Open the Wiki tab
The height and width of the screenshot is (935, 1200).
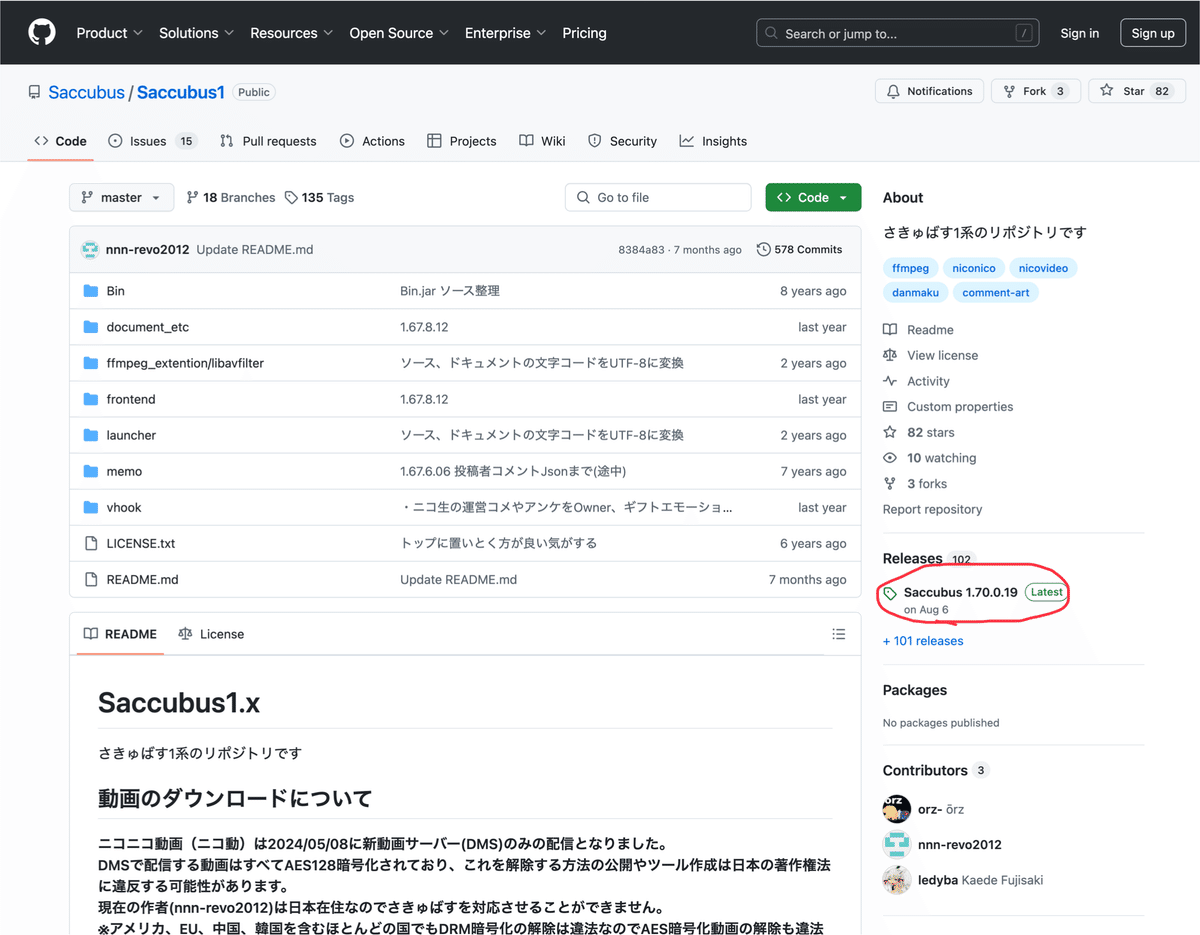542,141
